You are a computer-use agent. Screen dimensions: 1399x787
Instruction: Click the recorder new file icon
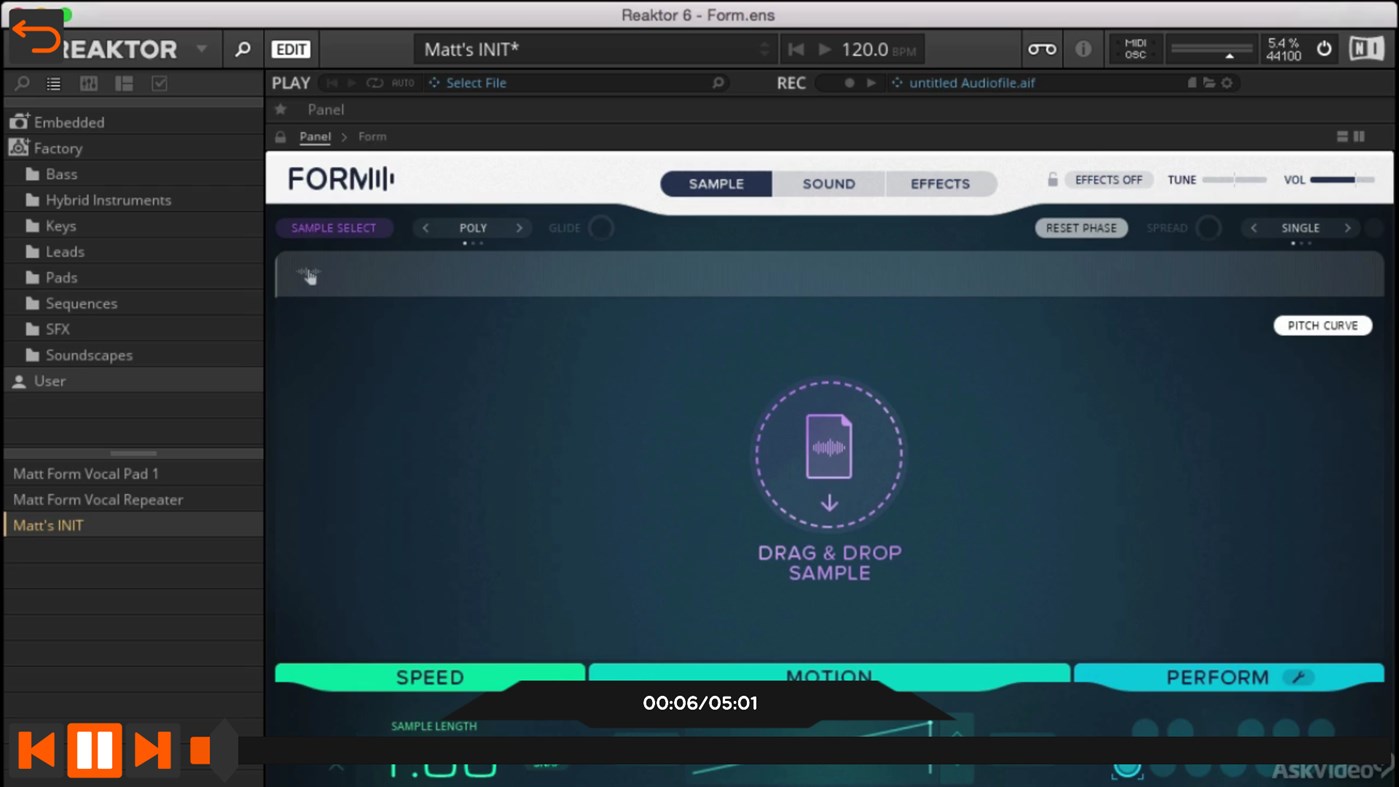pos(1192,83)
